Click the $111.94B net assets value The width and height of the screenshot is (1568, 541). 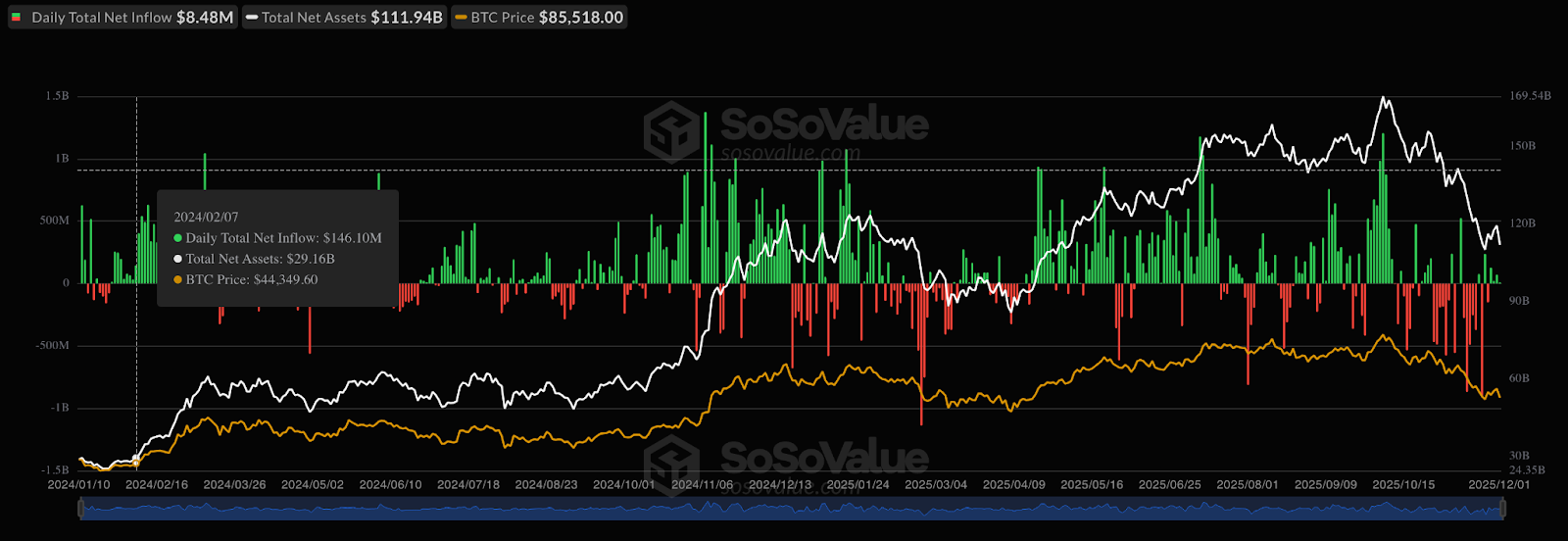click(407, 18)
